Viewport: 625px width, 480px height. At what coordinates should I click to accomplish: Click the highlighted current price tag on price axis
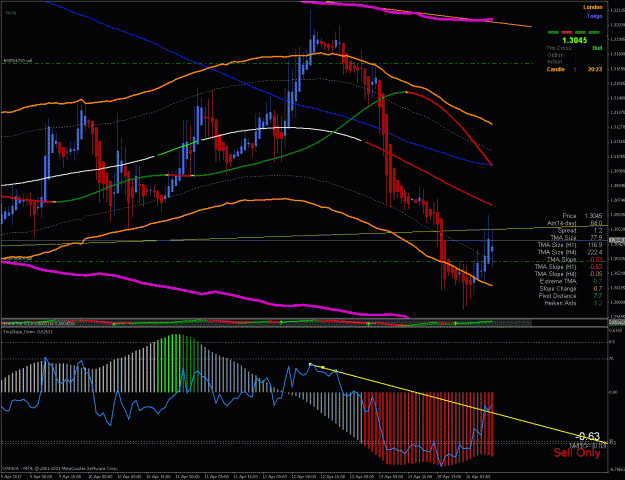(616, 240)
